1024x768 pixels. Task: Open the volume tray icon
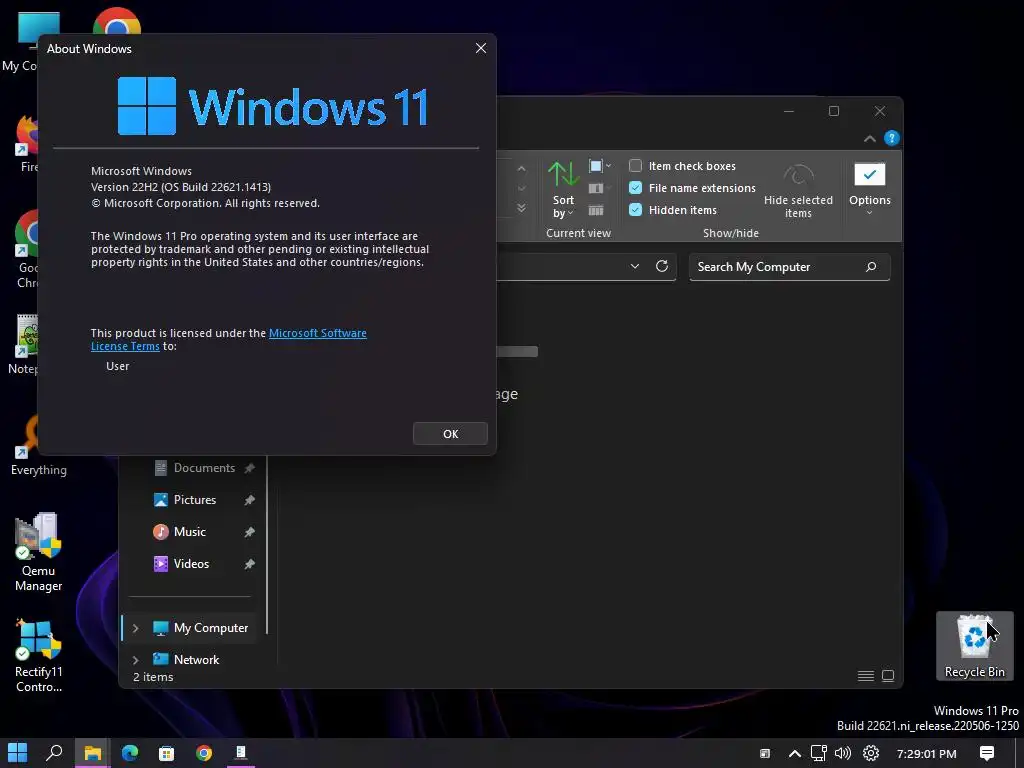coord(842,754)
